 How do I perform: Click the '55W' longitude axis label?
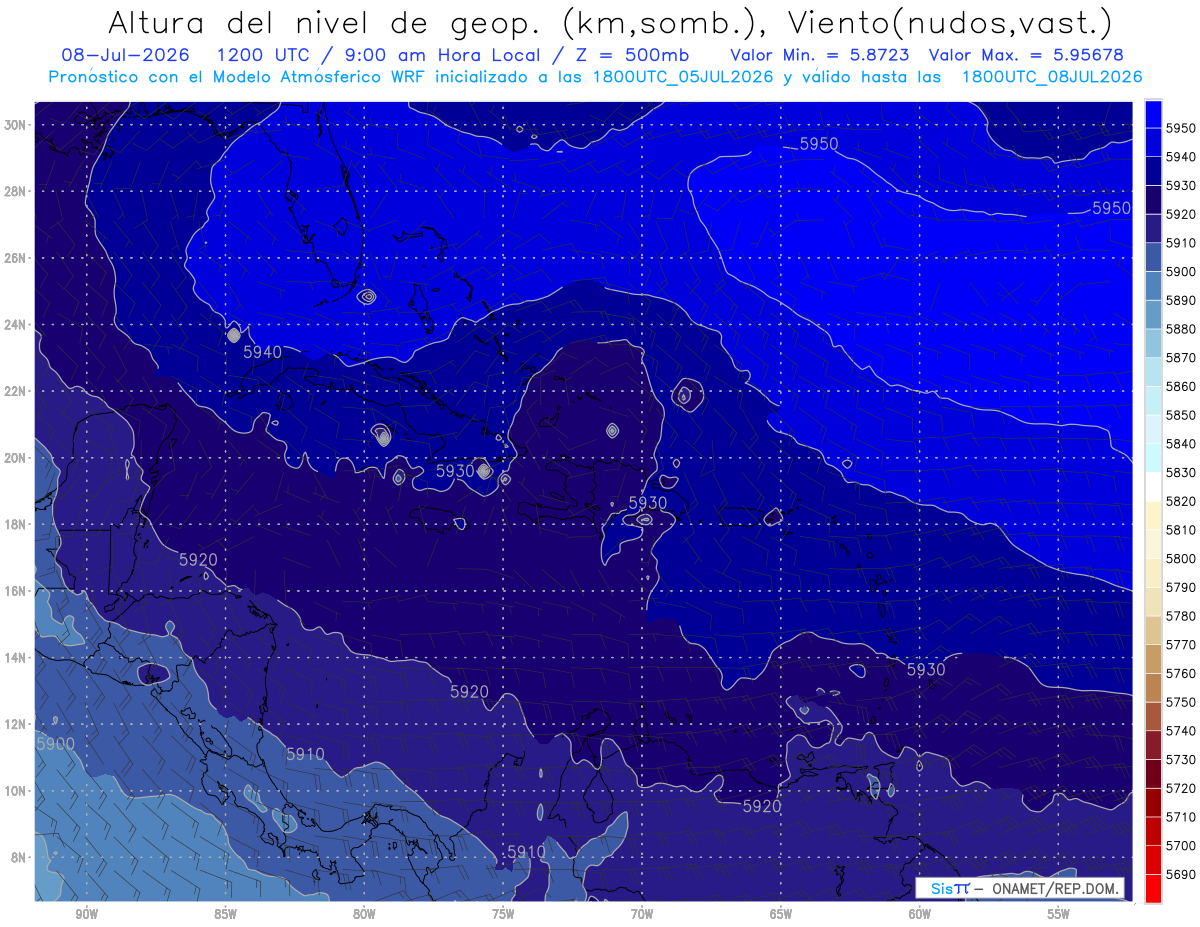point(1059,915)
